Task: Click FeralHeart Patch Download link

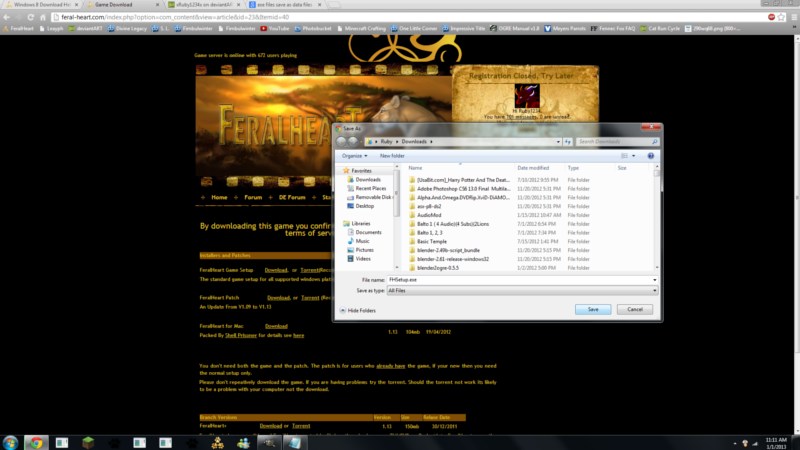Action: click(x=278, y=297)
